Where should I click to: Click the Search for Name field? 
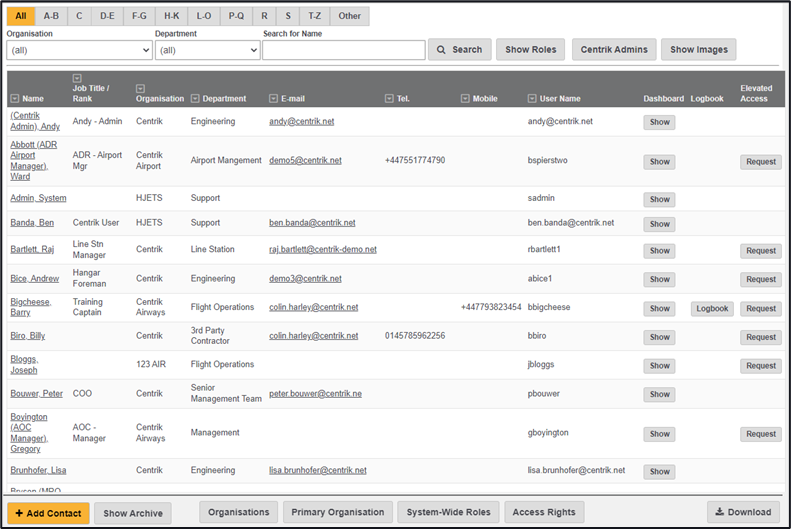tap(343, 50)
